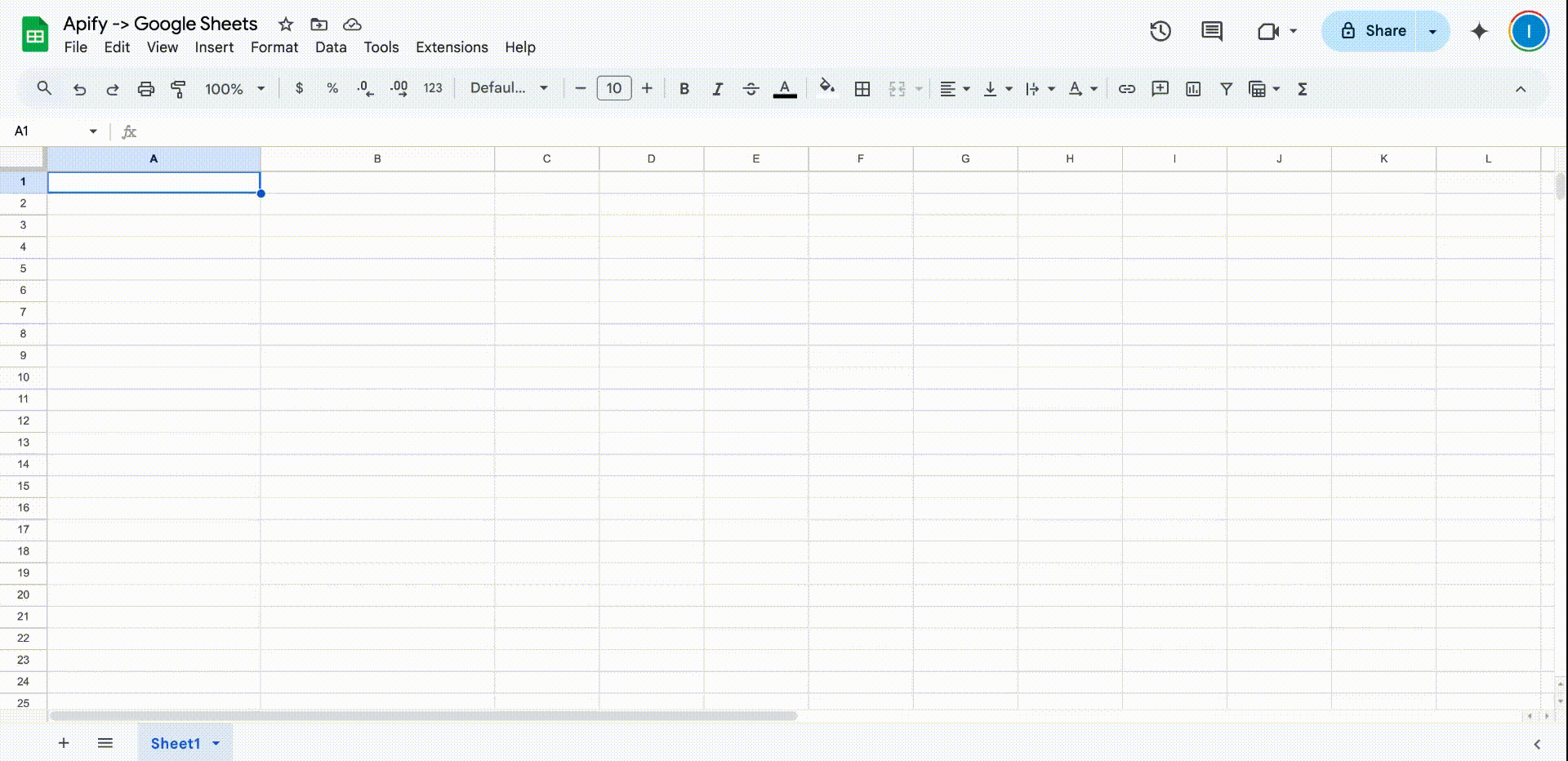Decrease font size minus button
The width and height of the screenshot is (1568, 761).
point(581,88)
